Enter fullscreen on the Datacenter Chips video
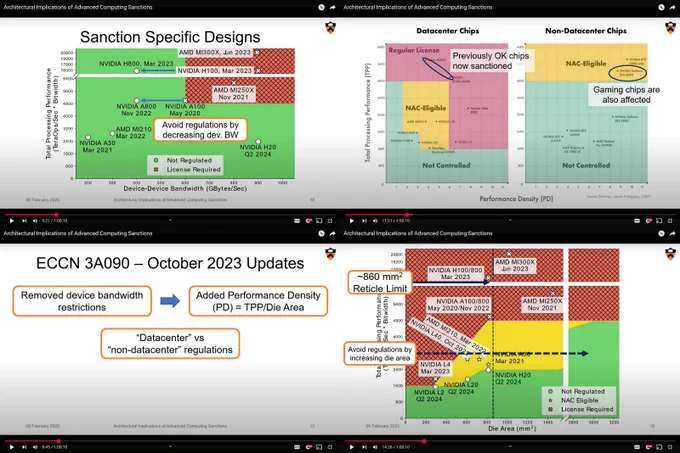 670,221
